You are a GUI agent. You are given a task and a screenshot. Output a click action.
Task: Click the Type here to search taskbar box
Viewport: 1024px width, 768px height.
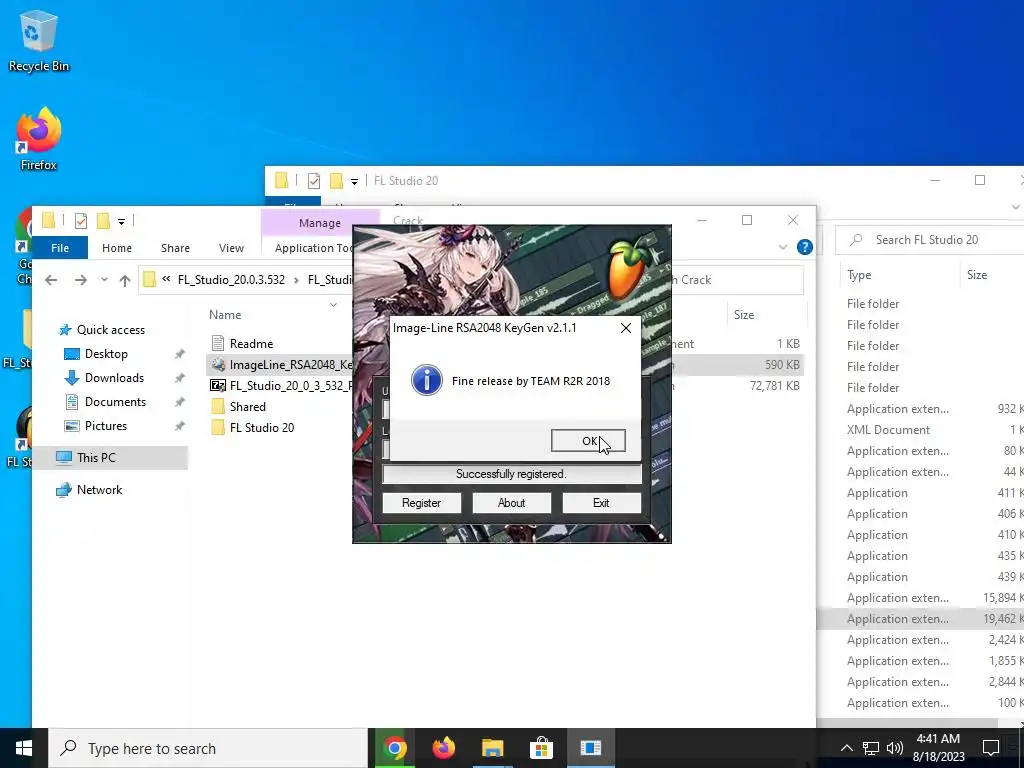click(x=208, y=748)
